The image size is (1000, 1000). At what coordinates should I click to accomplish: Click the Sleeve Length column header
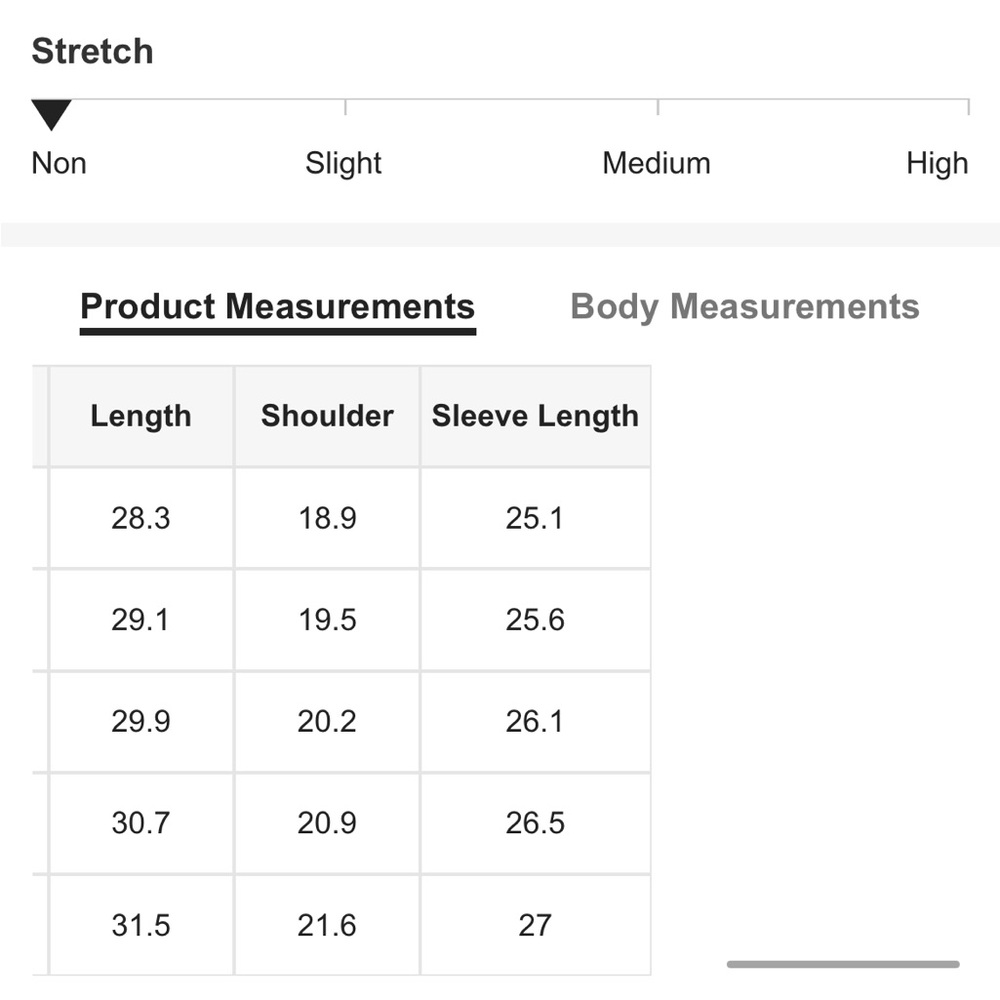click(535, 416)
